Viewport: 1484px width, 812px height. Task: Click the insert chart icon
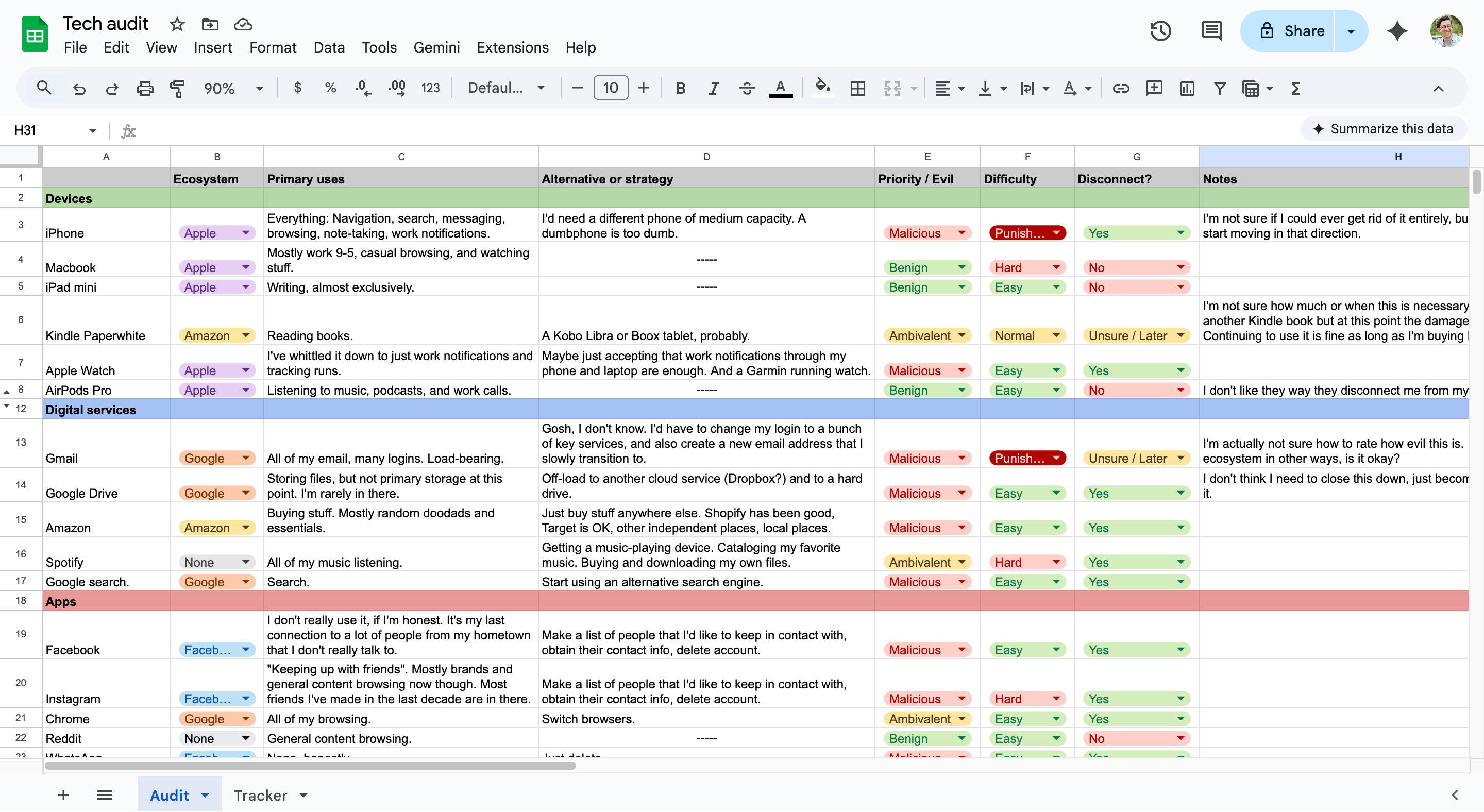point(1187,88)
